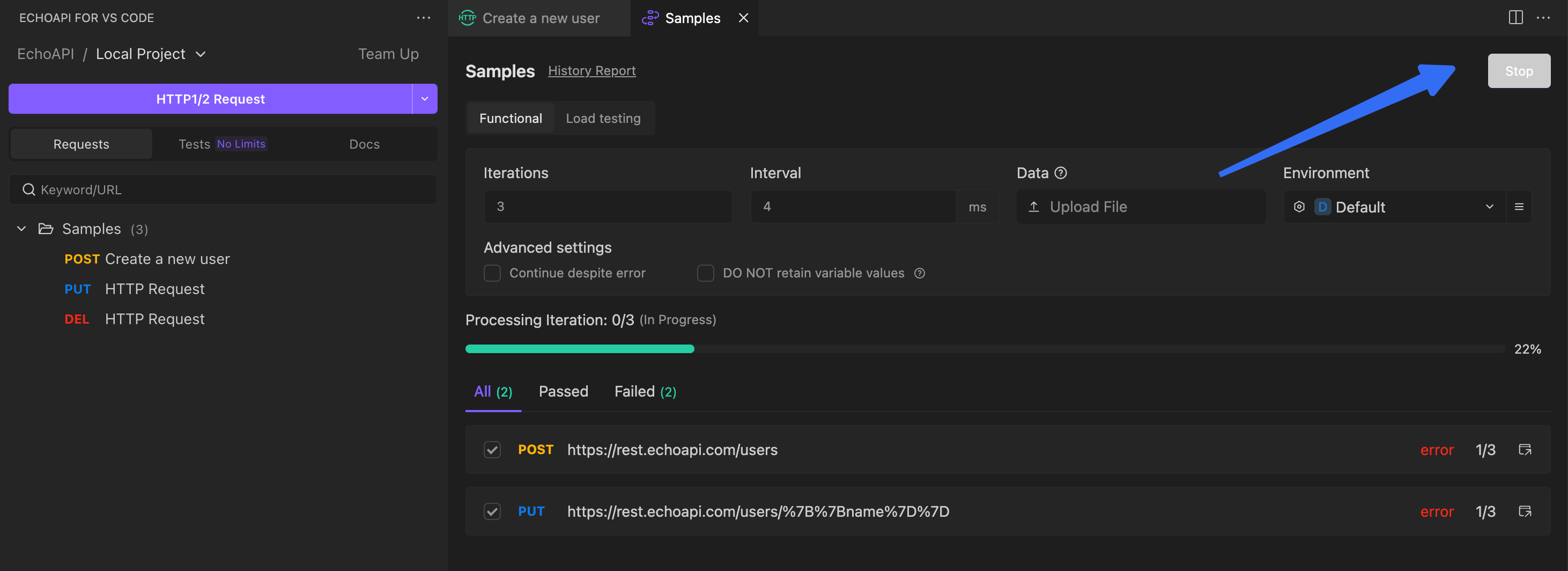Image resolution: width=1568 pixels, height=571 pixels.
Task: Open the History Report link
Action: [x=591, y=71]
